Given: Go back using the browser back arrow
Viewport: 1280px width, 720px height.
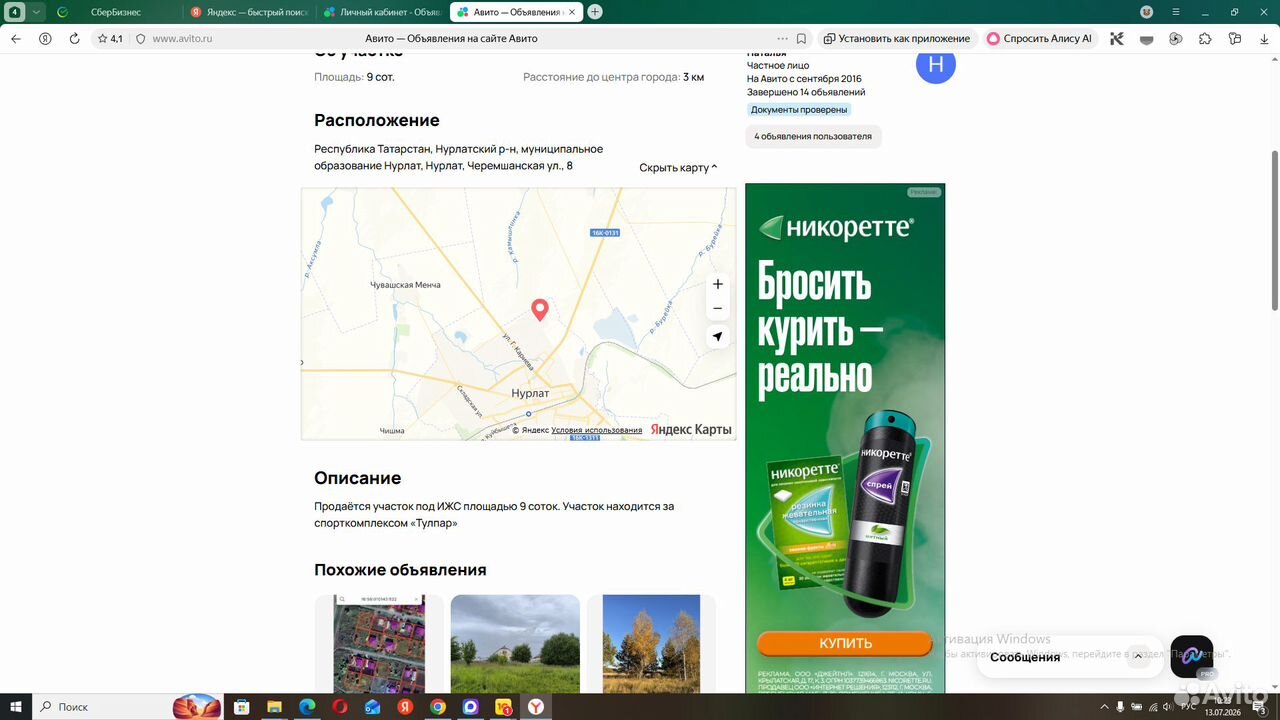Looking at the screenshot, I should click(15, 38).
